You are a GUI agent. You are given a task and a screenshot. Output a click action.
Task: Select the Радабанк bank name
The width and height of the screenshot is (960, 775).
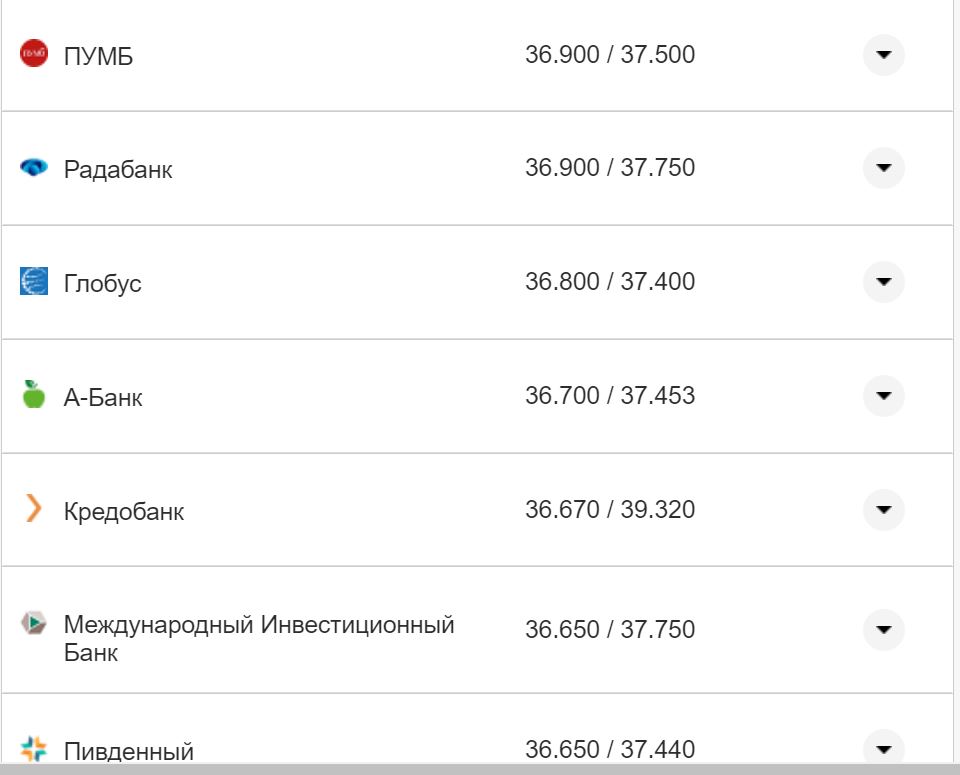118,168
